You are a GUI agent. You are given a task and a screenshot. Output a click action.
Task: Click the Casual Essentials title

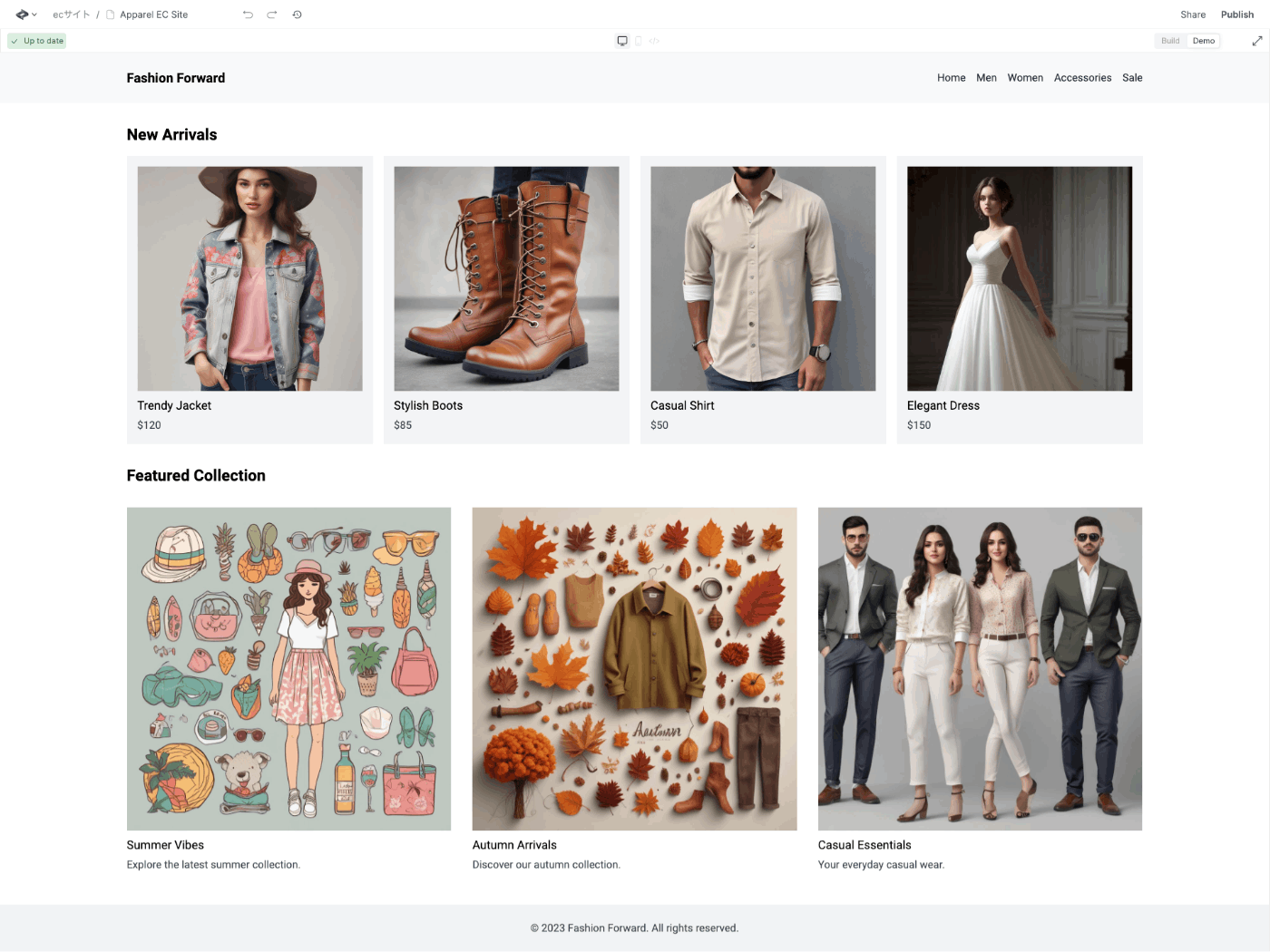[865, 845]
